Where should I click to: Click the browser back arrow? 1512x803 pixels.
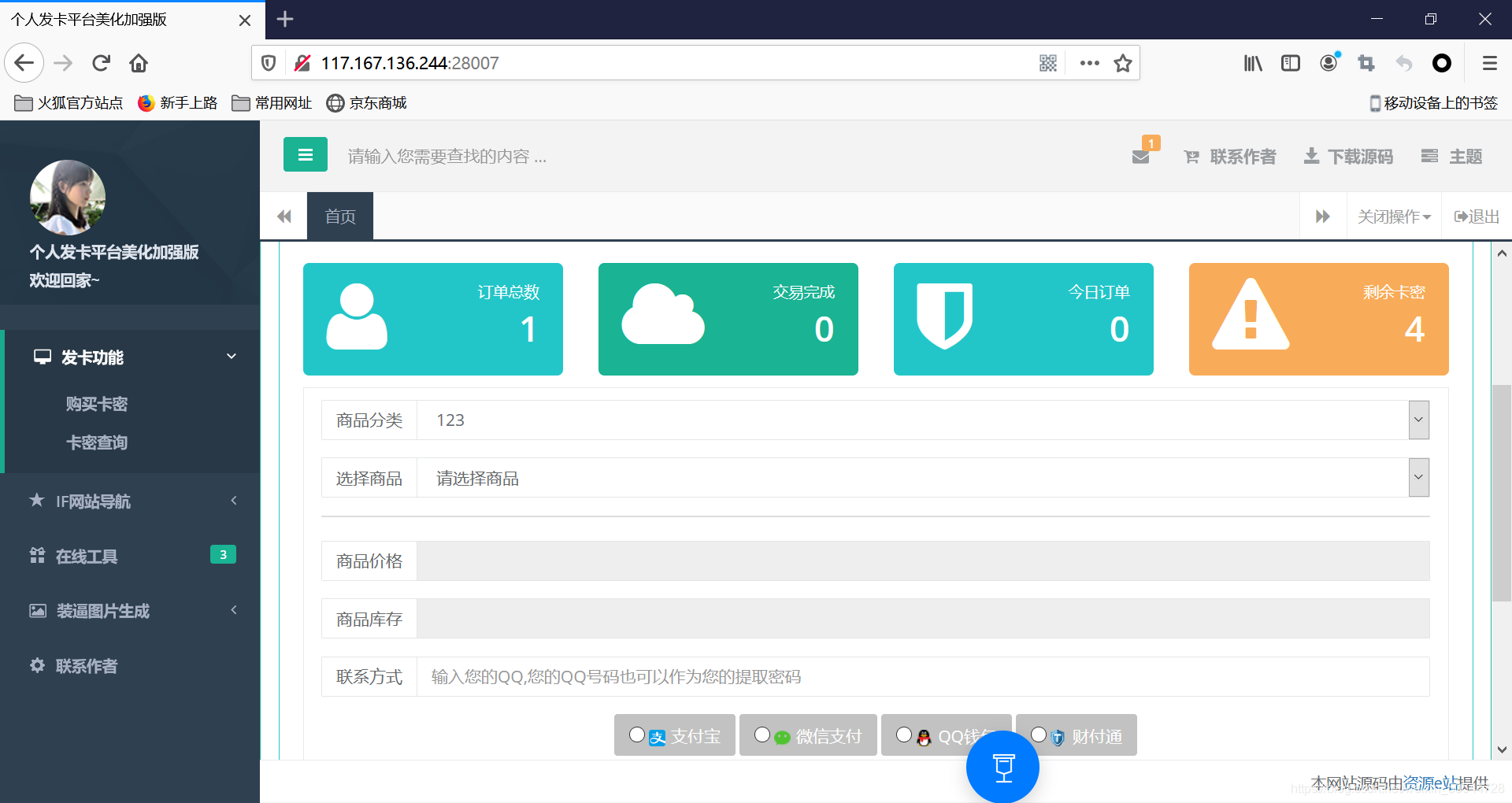point(24,63)
